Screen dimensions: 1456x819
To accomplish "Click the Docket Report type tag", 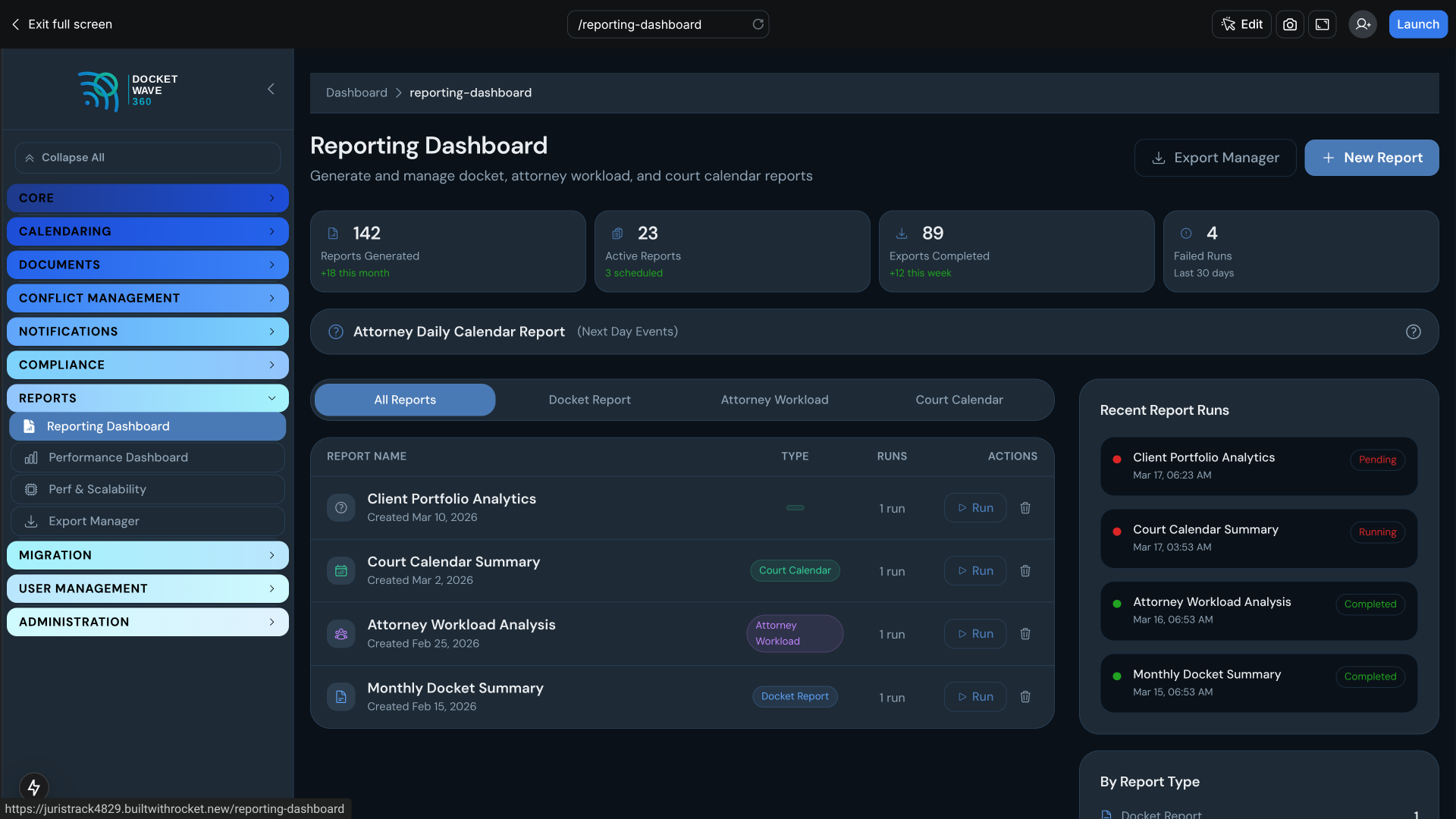I will pos(795,697).
